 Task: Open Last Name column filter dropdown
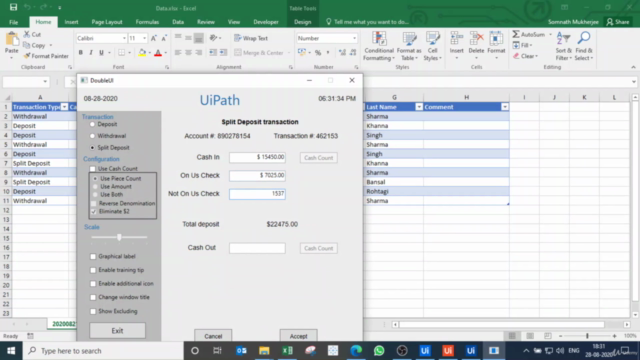[x=419, y=107]
